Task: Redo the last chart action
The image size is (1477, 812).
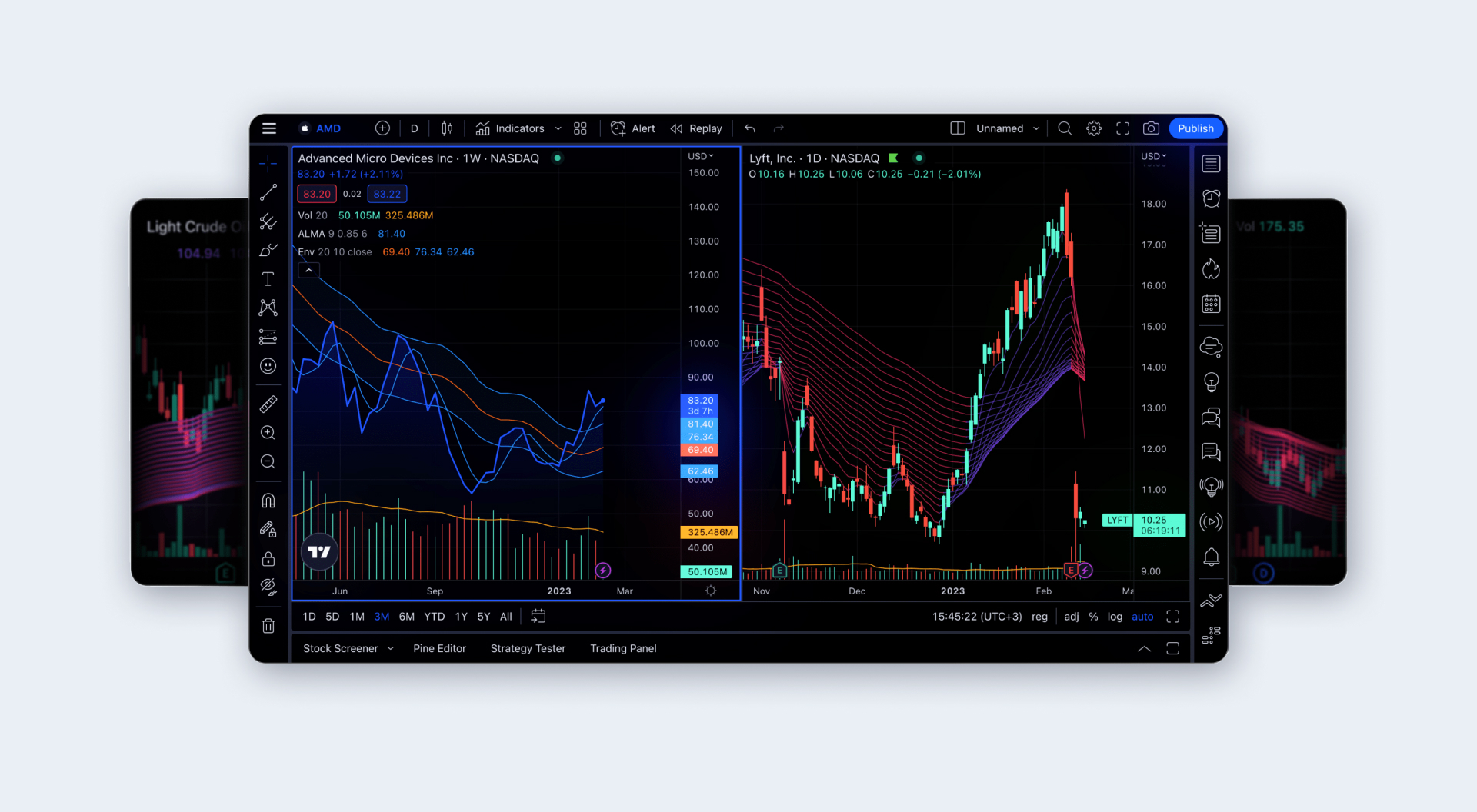Action: click(779, 128)
